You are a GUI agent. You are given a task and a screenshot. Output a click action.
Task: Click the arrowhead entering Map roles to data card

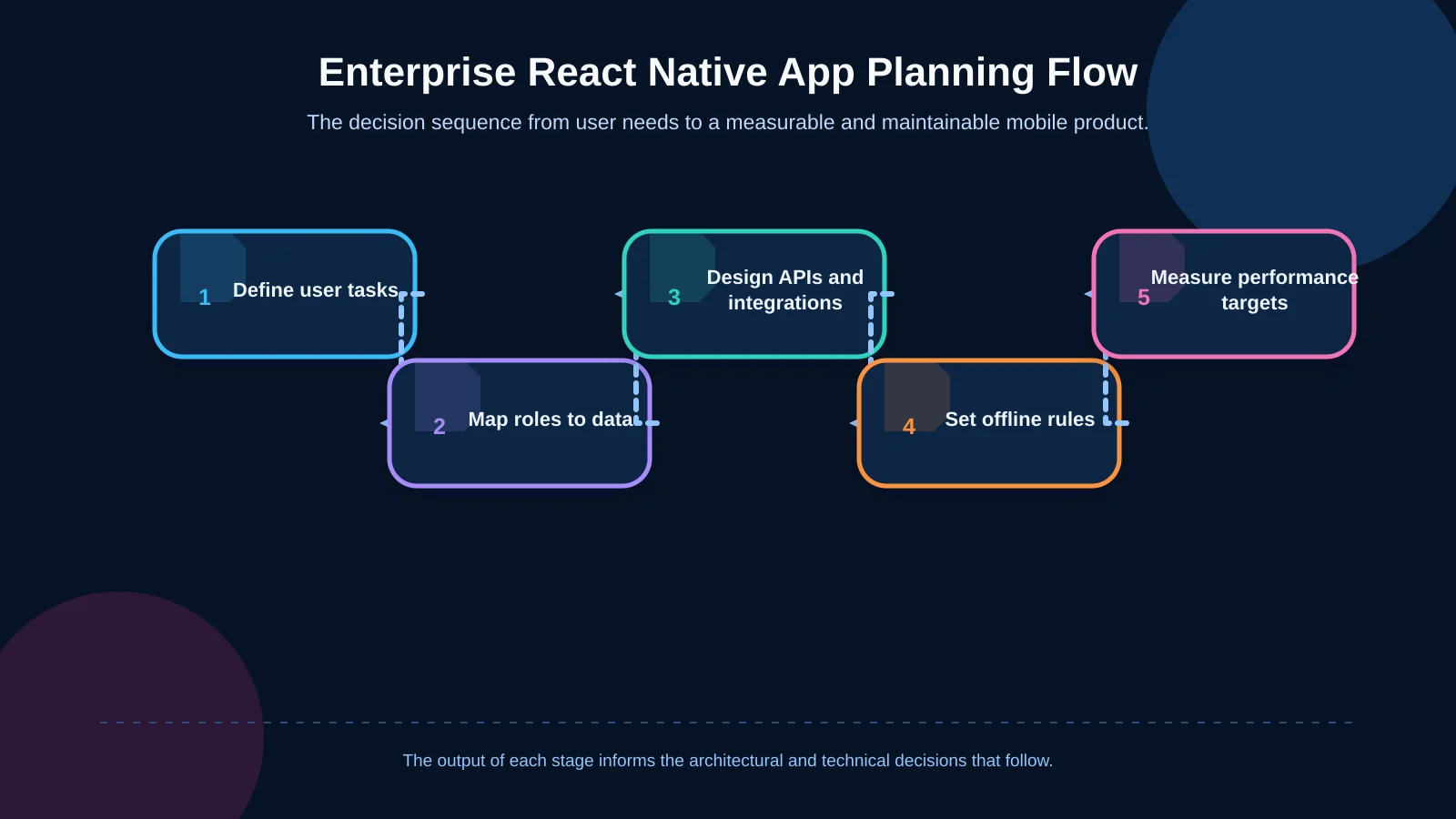pos(384,423)
